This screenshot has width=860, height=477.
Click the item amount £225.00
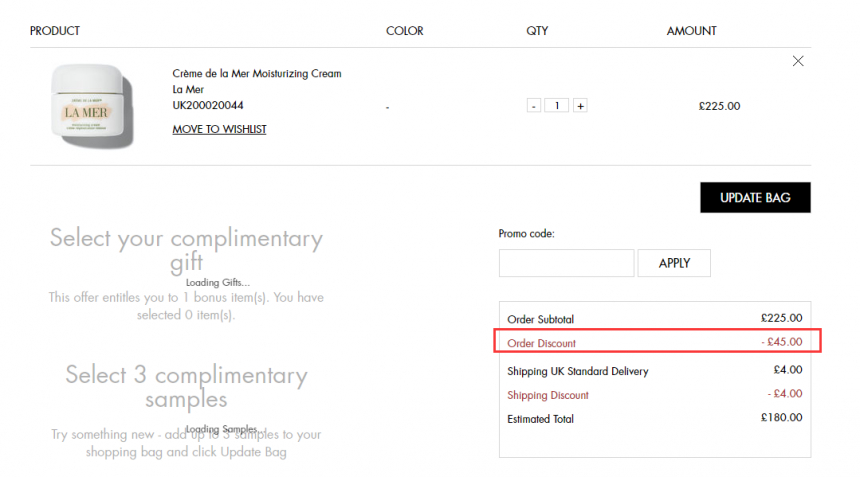719,106
